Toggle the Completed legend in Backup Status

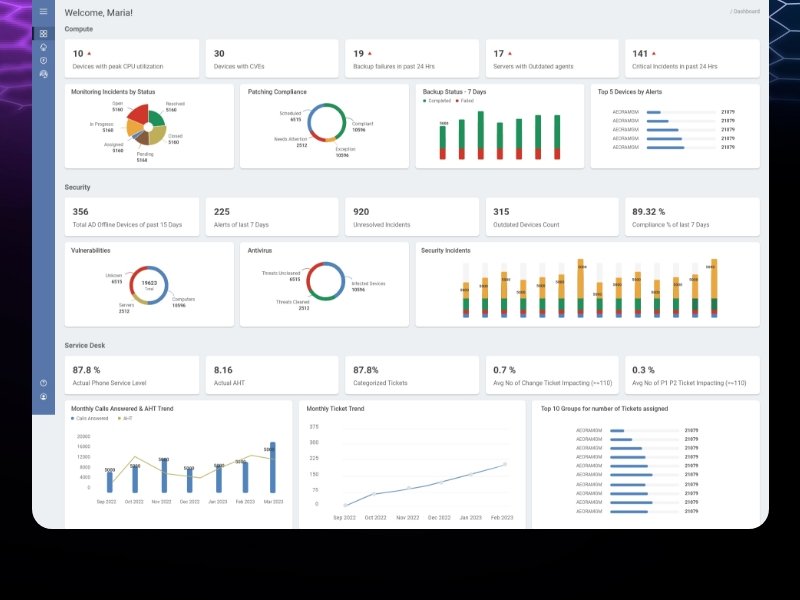pos(440,101)
